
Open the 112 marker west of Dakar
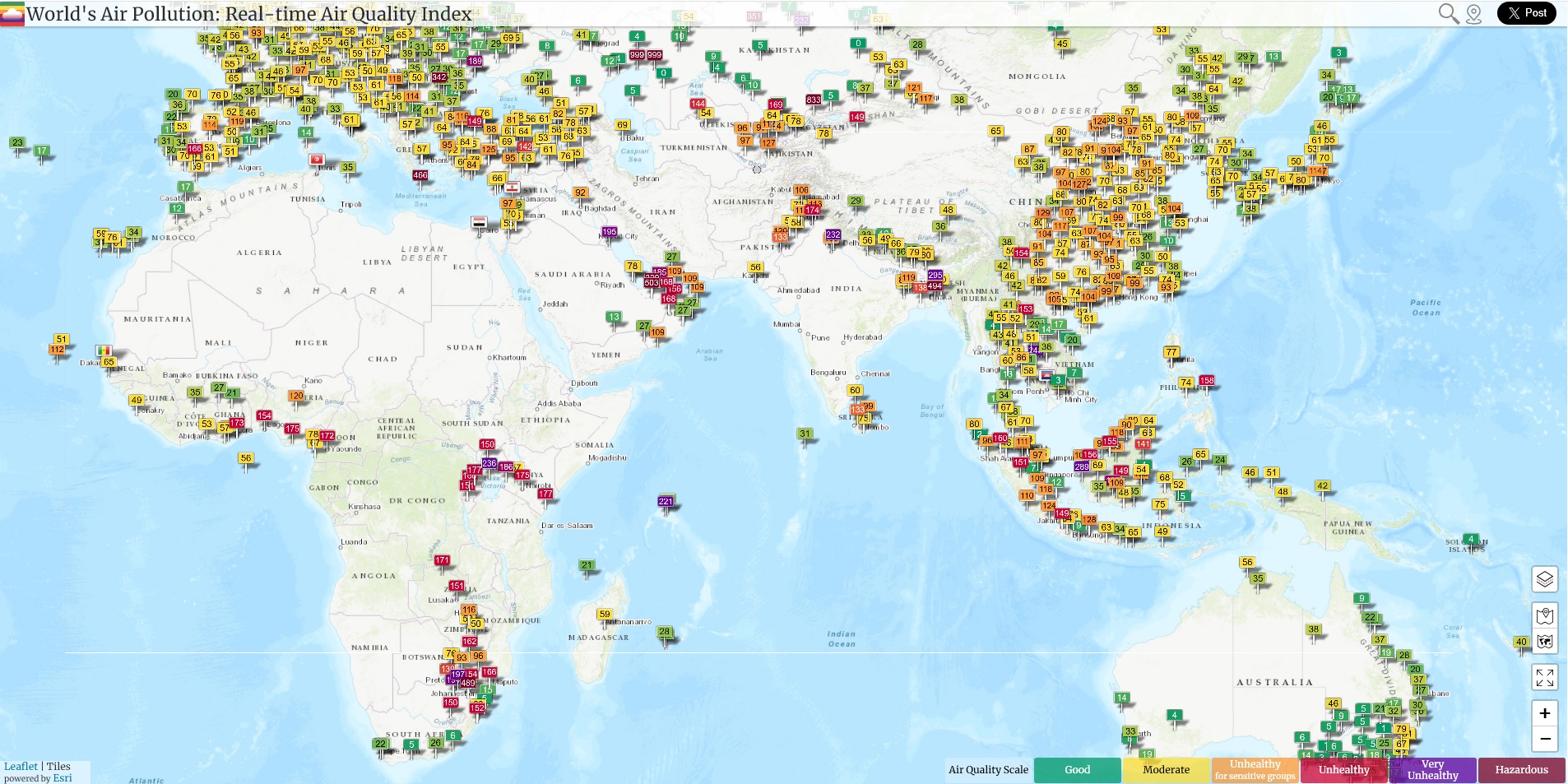coord(57,350)
